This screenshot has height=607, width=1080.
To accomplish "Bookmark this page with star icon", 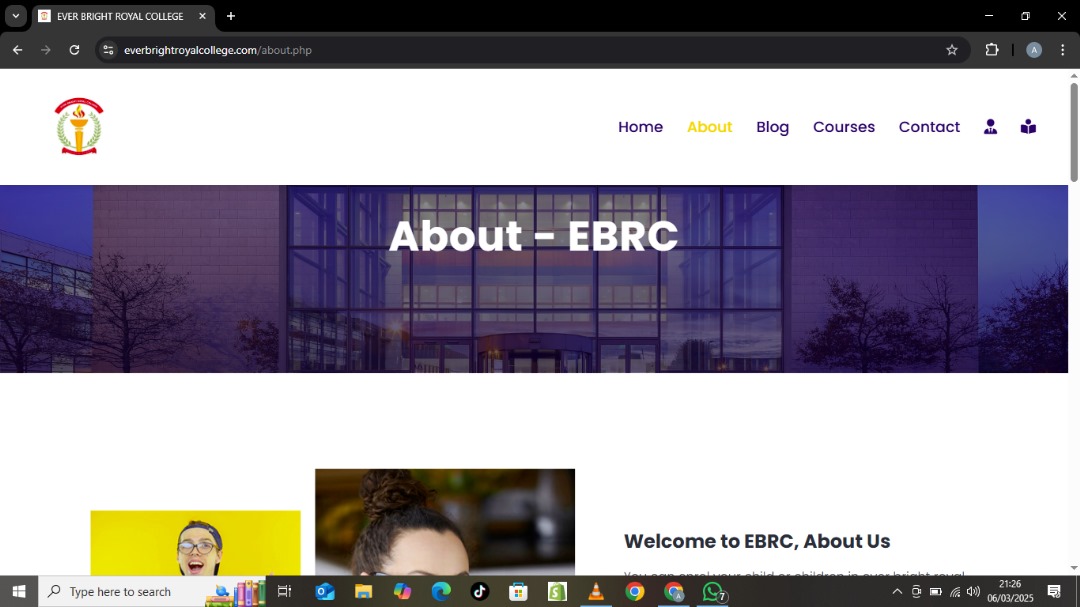I will (952, 50).
